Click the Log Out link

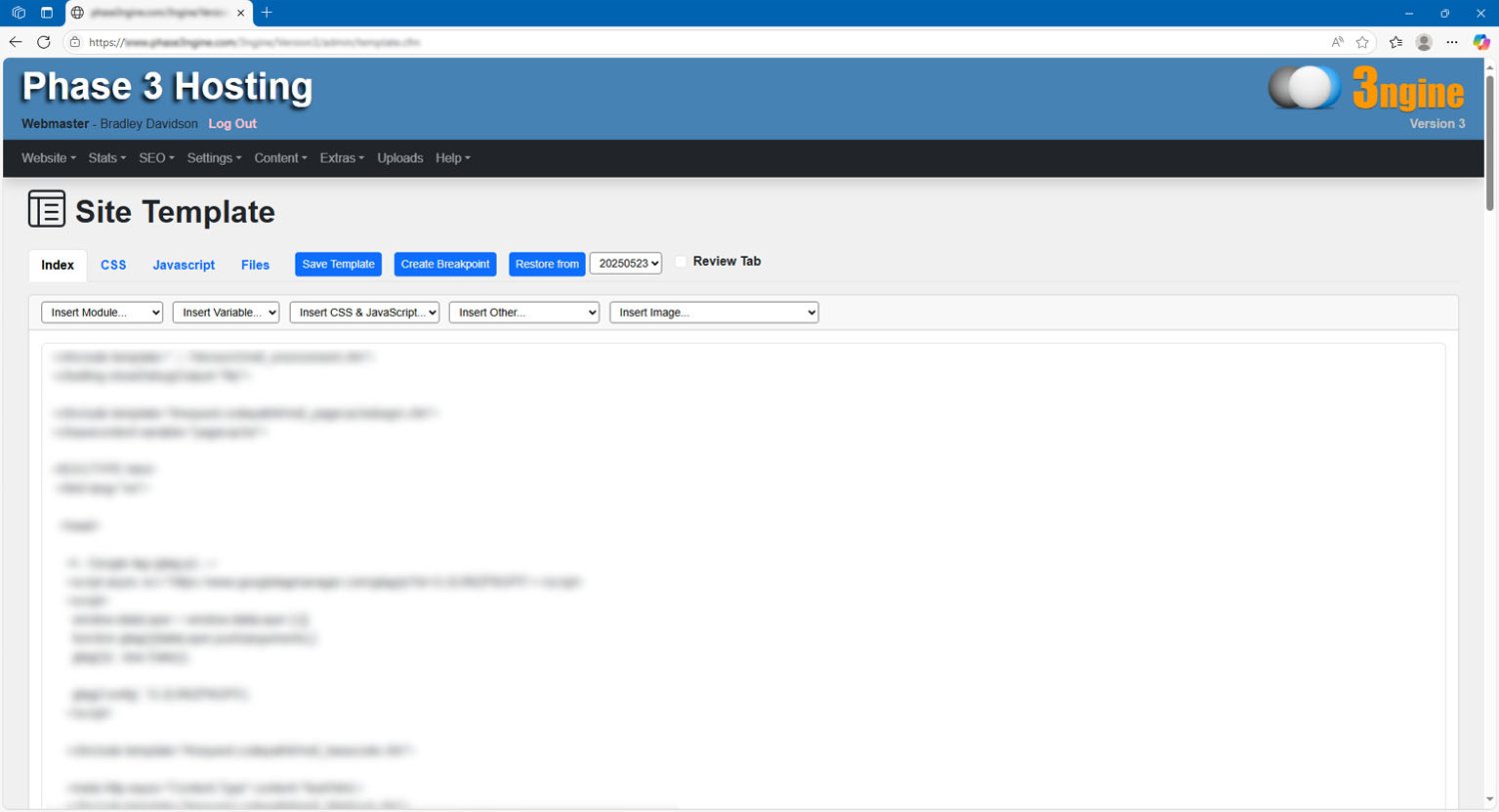[232, 124]
